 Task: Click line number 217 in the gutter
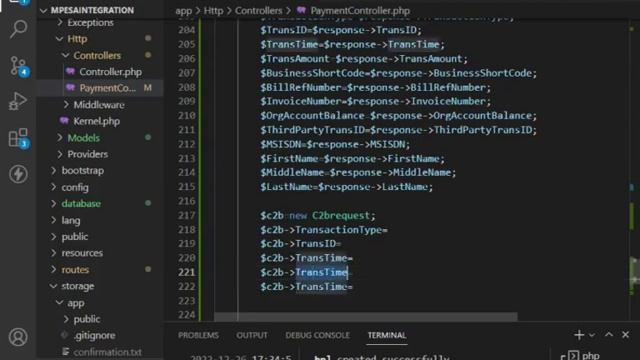[x=187, y=215]
